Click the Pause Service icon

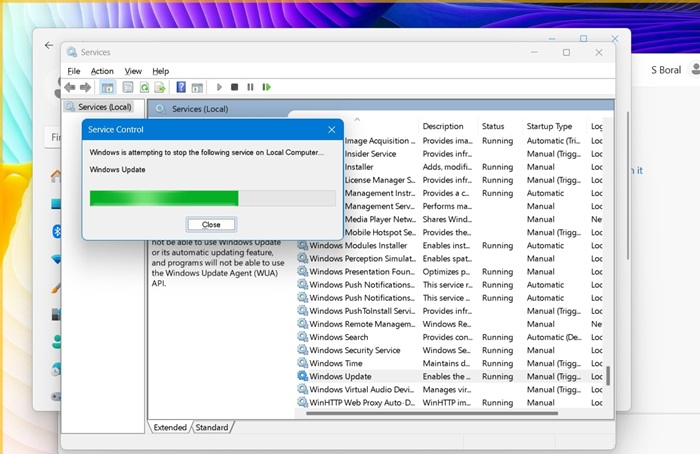coord(250,87)
